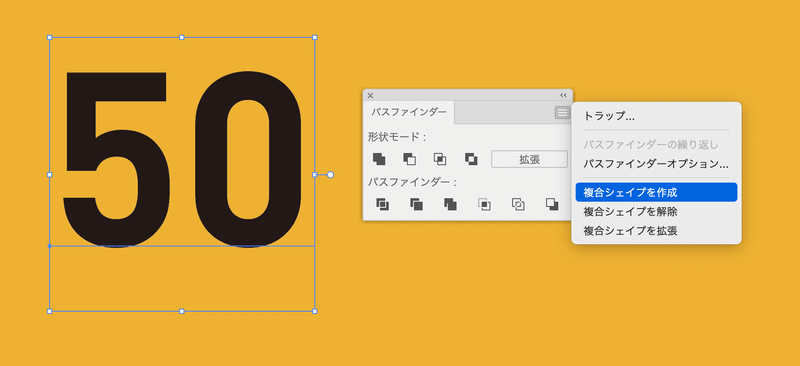Viewport: 800px width, 366px height.
Task: Apply Minus Back pathfinder effect
Action: pyautogui.click(x=552, y=204)
